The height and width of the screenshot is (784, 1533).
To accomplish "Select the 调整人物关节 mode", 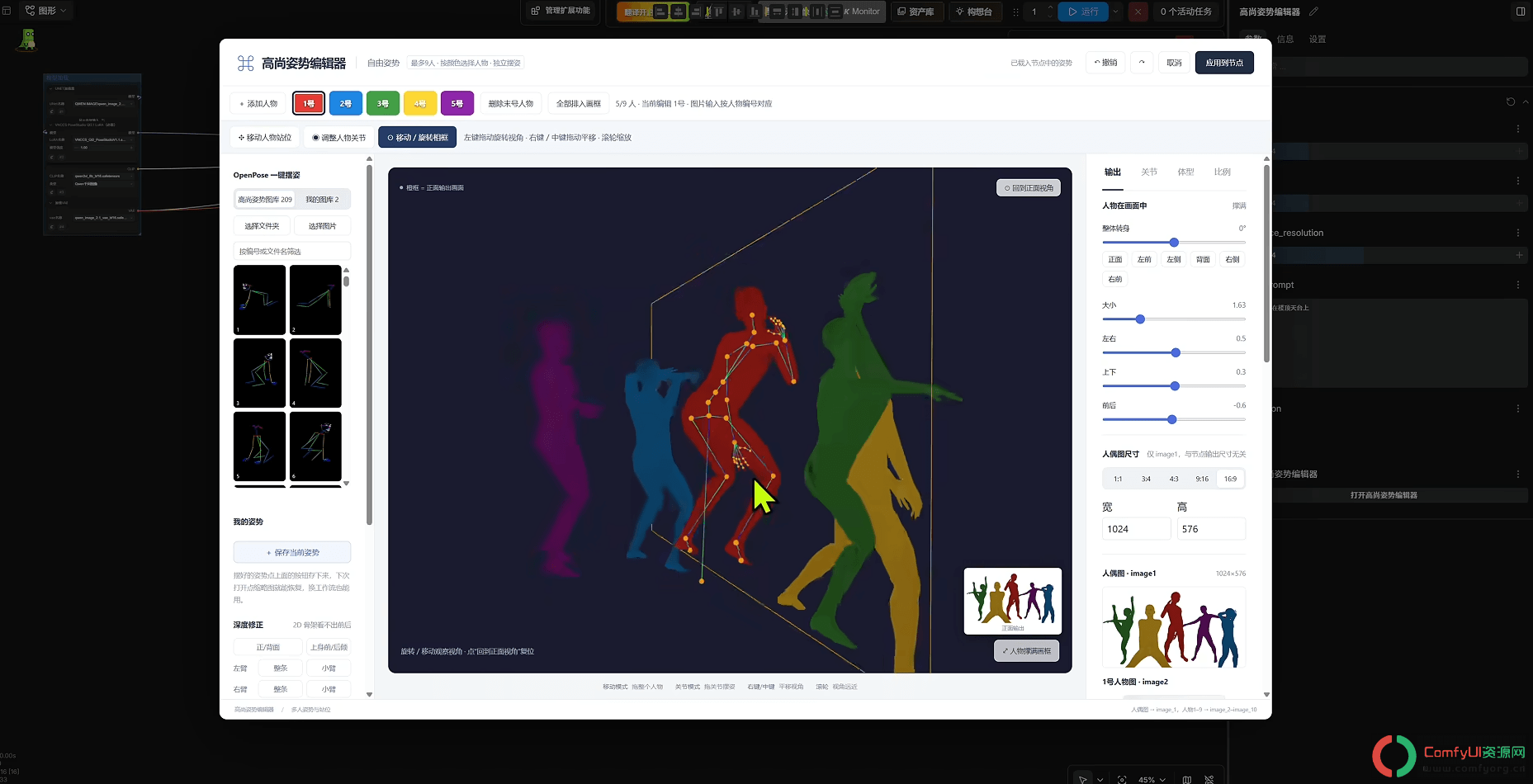I will pos(338,138).
